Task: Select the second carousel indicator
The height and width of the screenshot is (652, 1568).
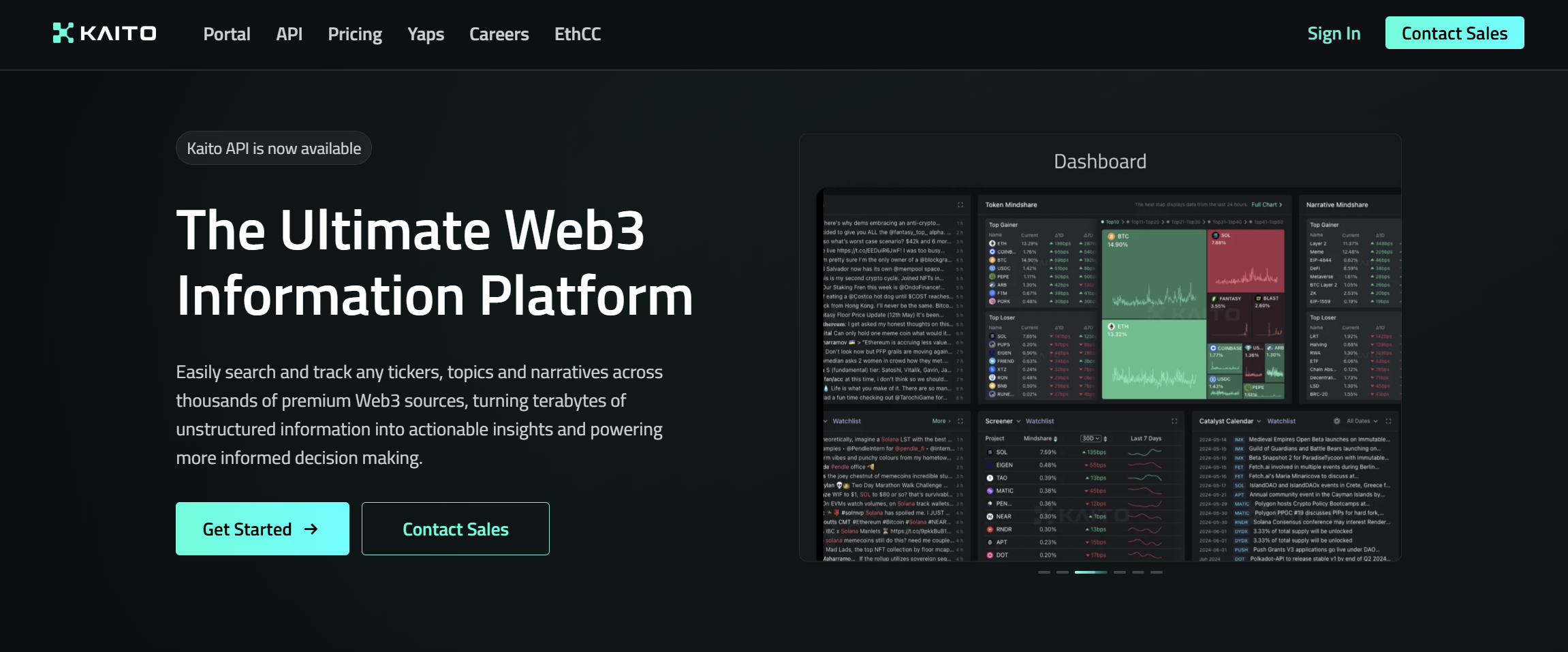Action: coord(1063,572)
